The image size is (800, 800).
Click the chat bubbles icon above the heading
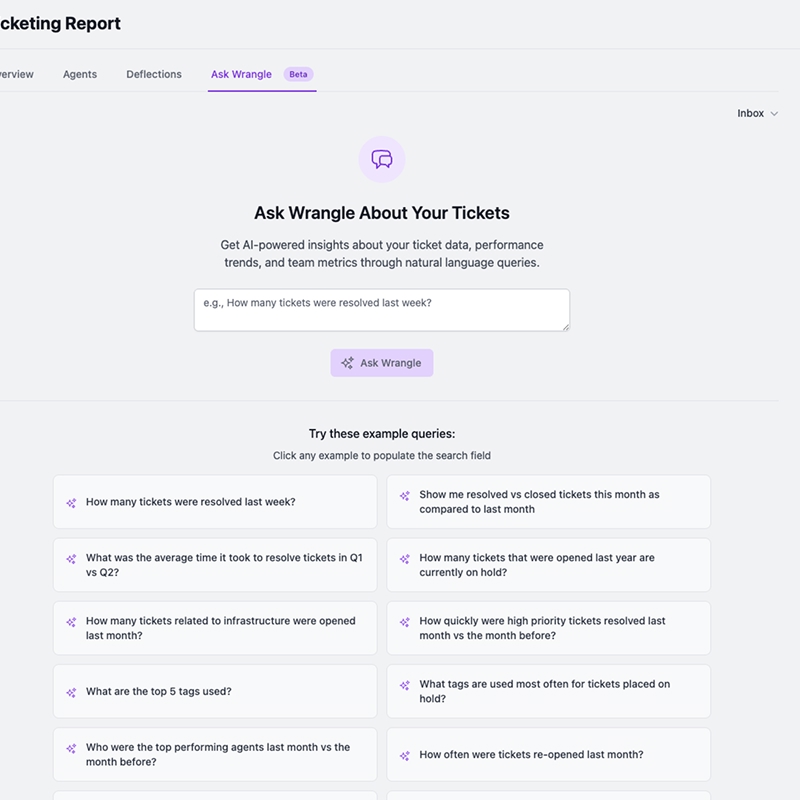(x=382, y=159)
